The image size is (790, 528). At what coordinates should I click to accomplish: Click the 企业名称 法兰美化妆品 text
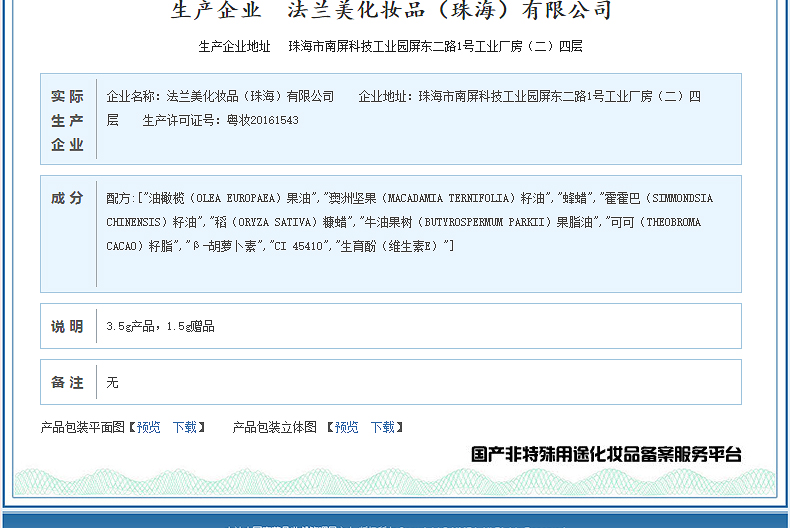click(220, 96)
